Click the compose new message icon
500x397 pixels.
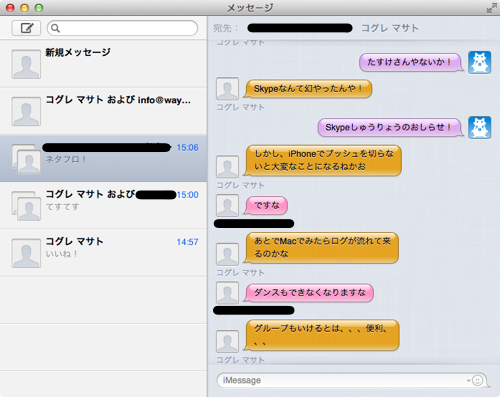[26, 28]
